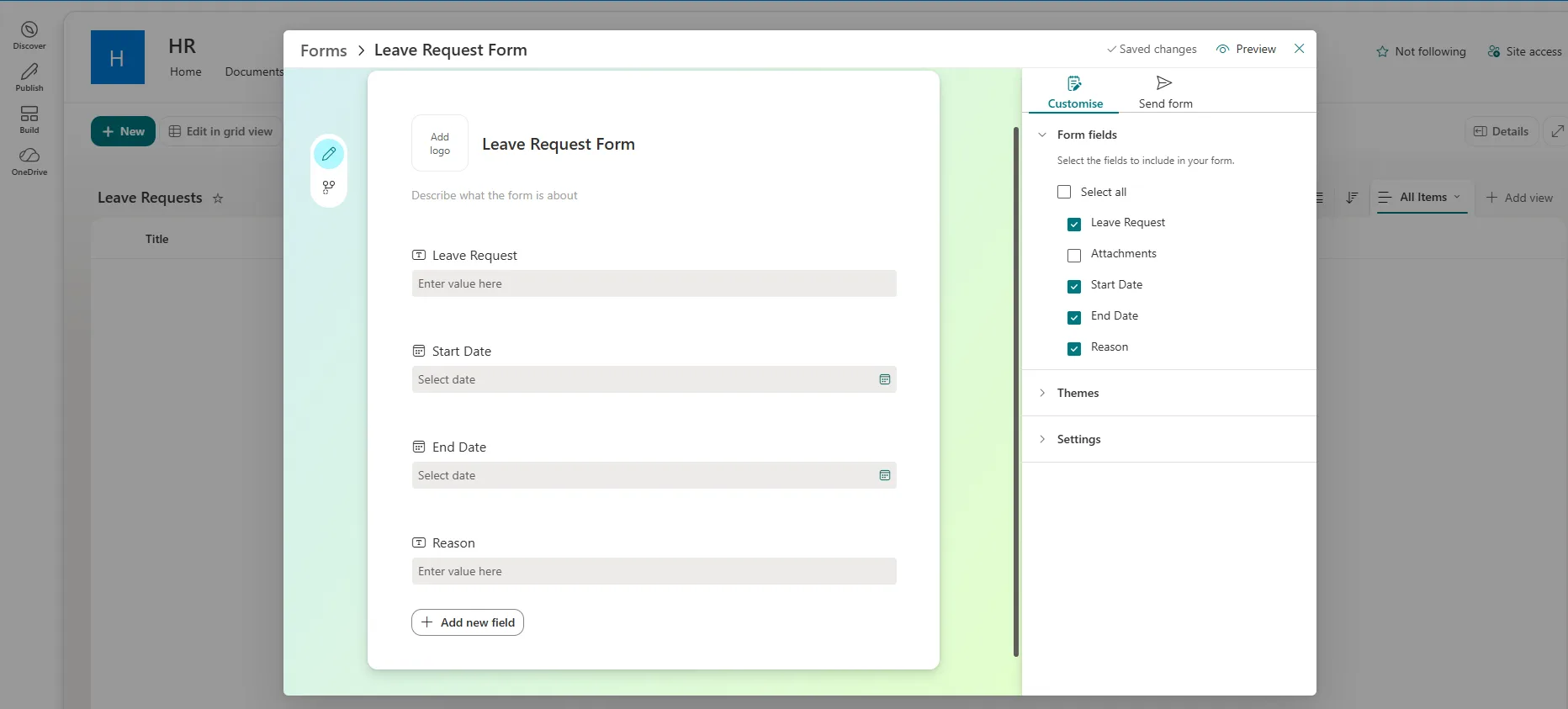Image resolution: width=1568 pixels, height=709 pixels.
Task: Click the Leave Request text input
Action: point(654,283)
